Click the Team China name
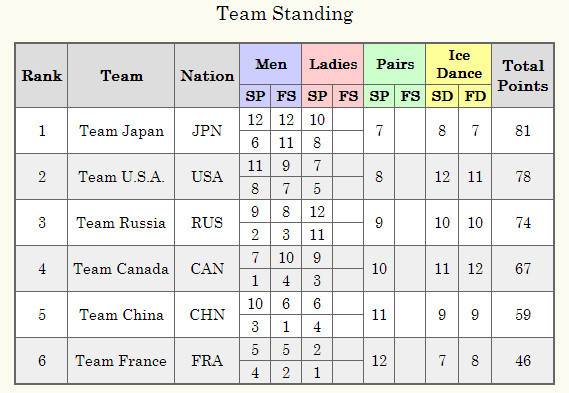This screenshot has height=393, width=569. (x=121, y=315)
